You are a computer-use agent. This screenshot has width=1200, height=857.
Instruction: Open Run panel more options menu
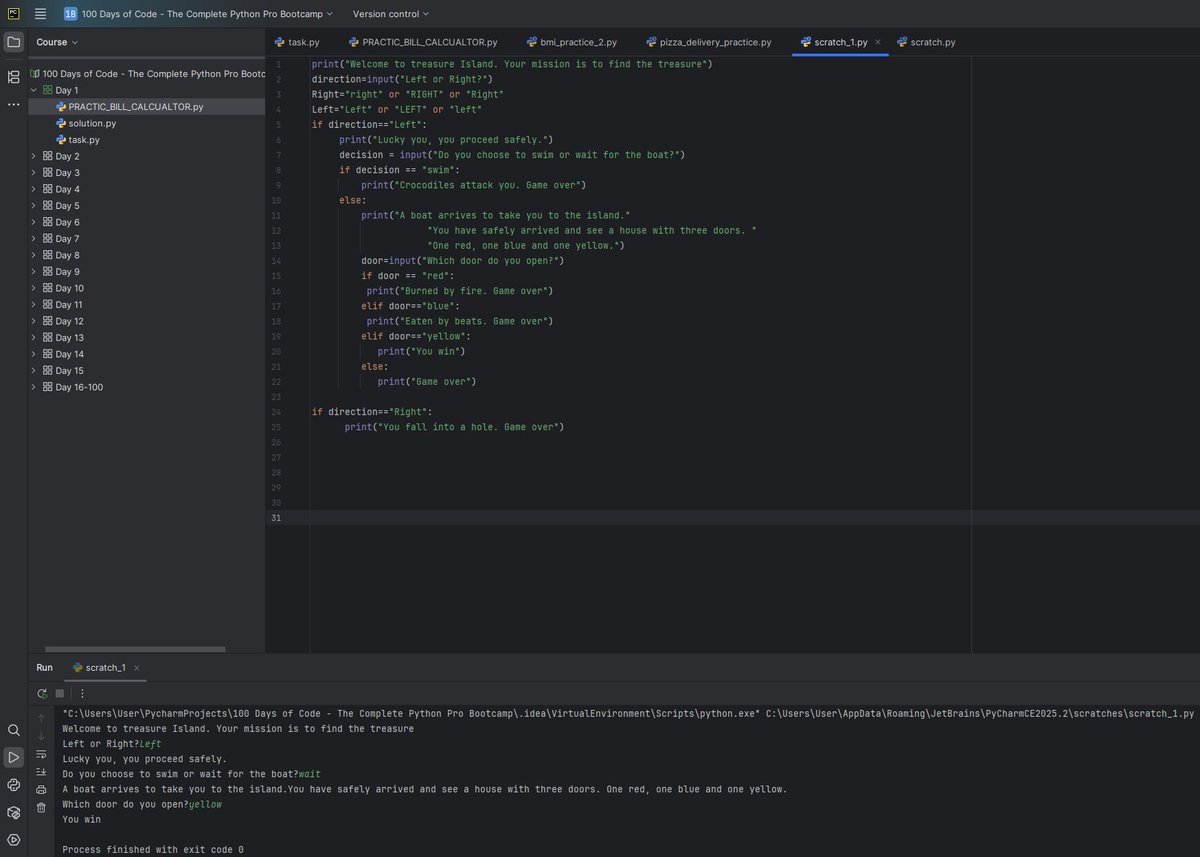coord(82,693)
